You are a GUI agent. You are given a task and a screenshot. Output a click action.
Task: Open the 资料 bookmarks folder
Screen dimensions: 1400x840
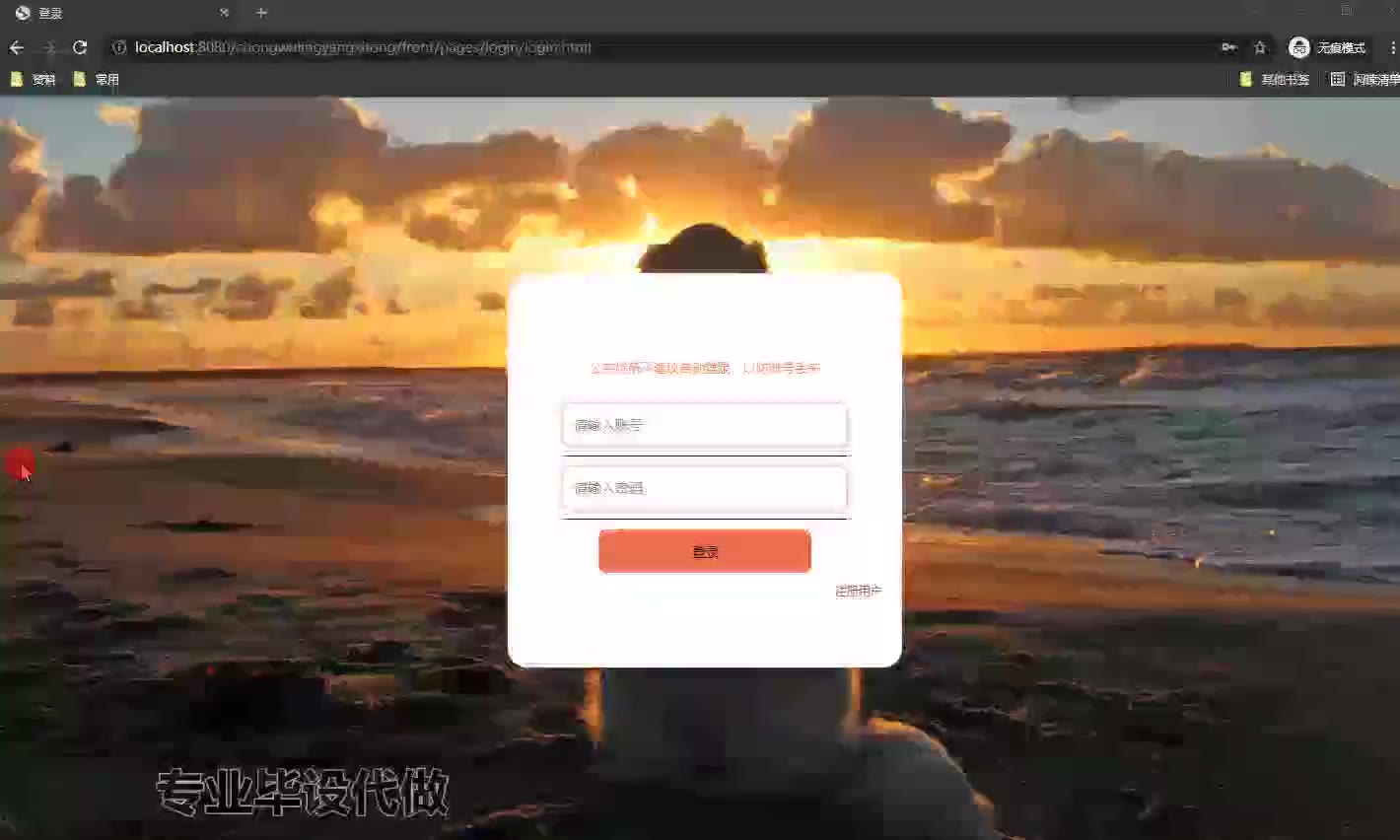click(33, 79)
